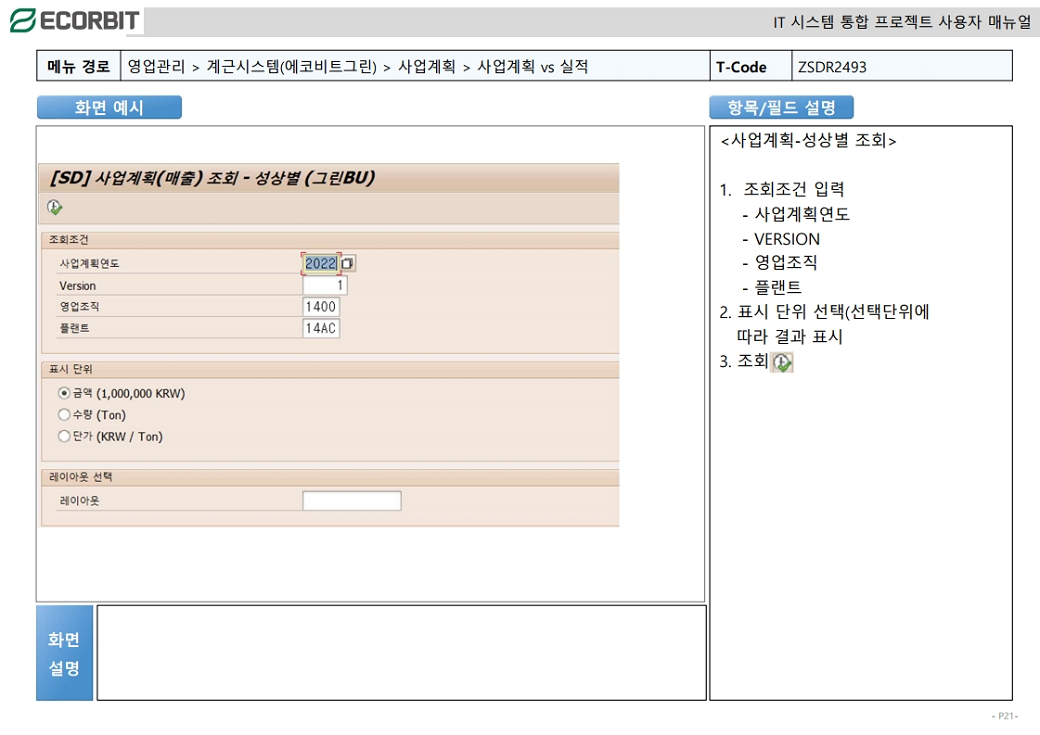
Task: Choose the 단가 (KRW / Ton) radio option
Action: (x=65, y=437)
